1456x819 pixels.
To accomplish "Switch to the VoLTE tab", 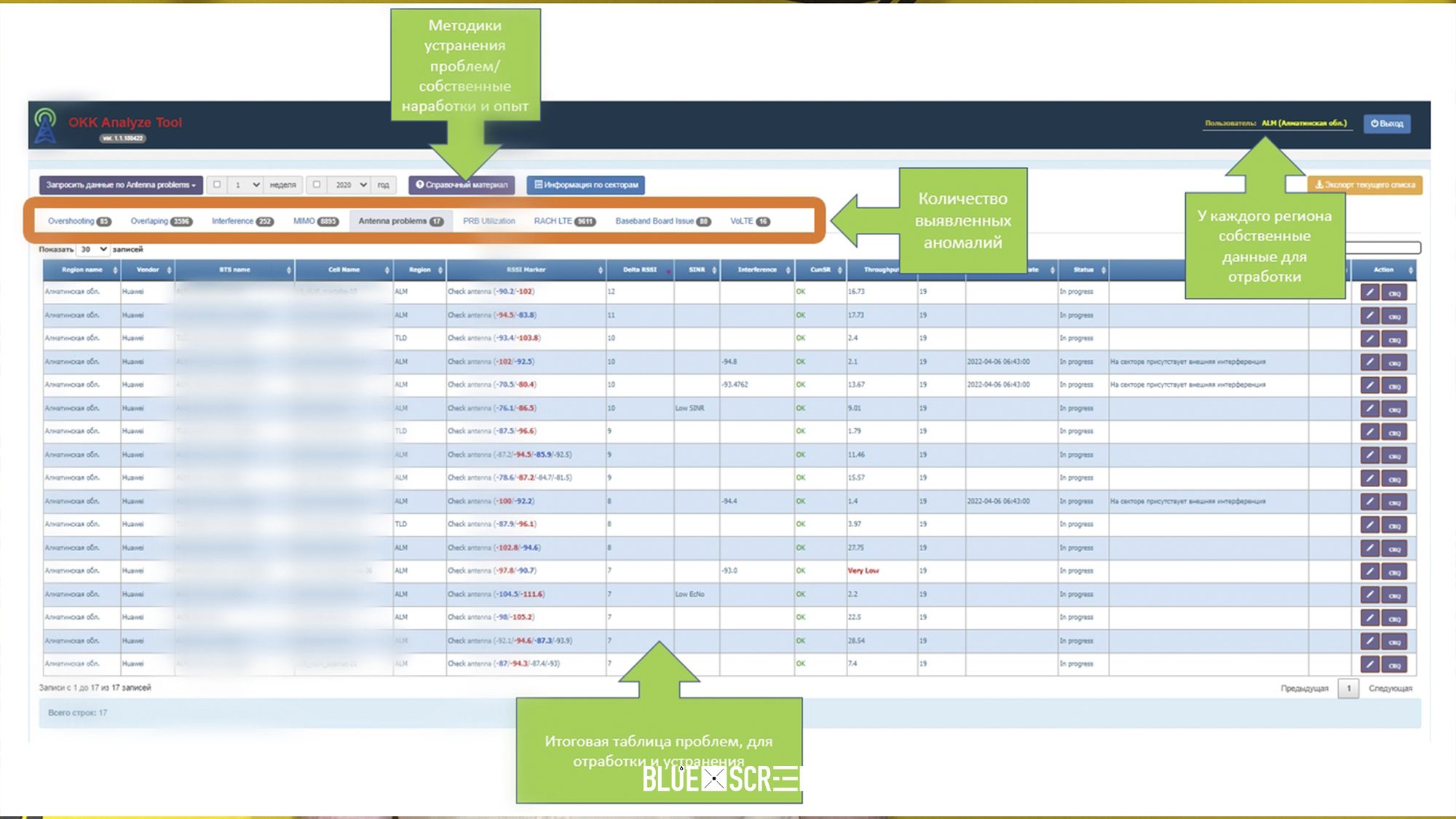I will [750, 221].
